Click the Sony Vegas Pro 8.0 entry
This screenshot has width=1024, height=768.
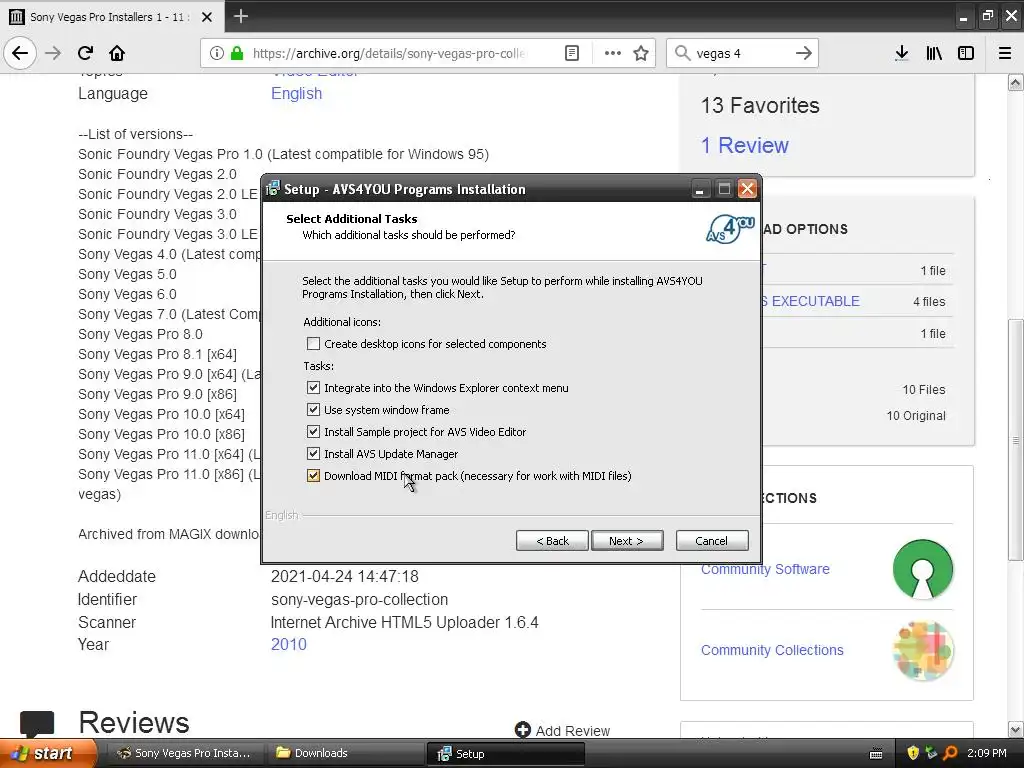pyautogui.click(x=140, y=334)
